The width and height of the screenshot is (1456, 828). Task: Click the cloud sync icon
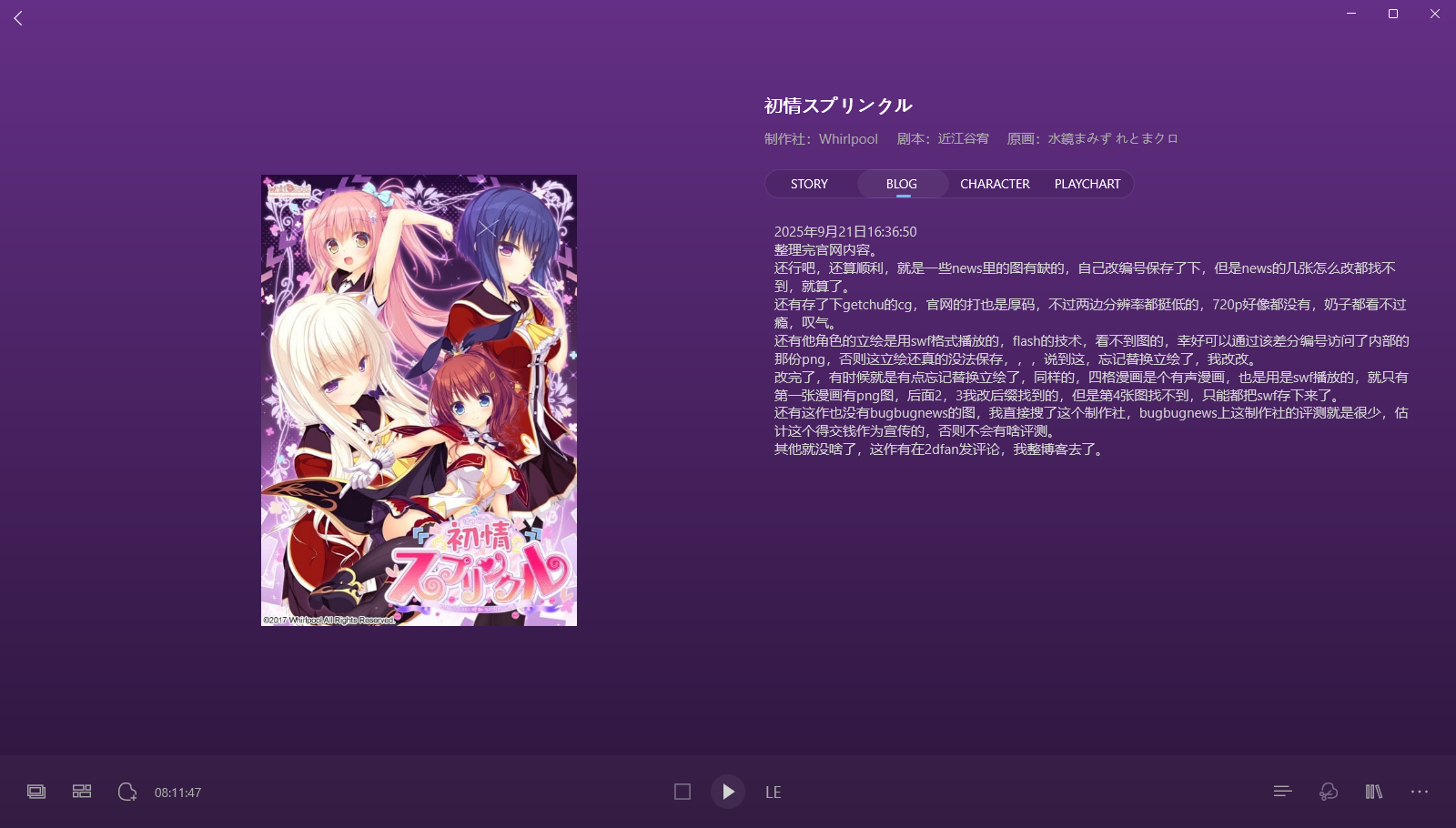point(1329,792)
